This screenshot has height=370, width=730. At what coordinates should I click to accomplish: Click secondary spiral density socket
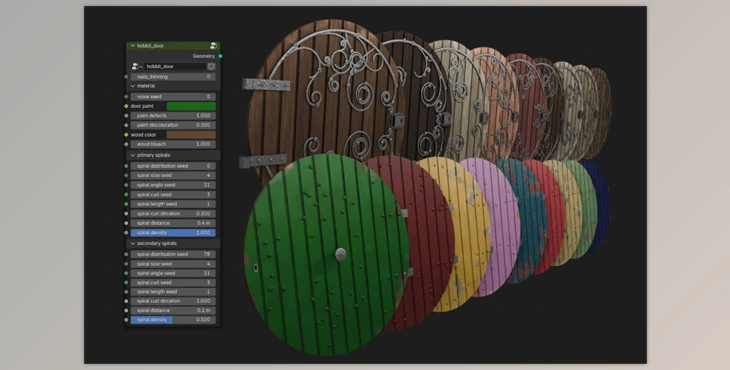tap(126, 320)
